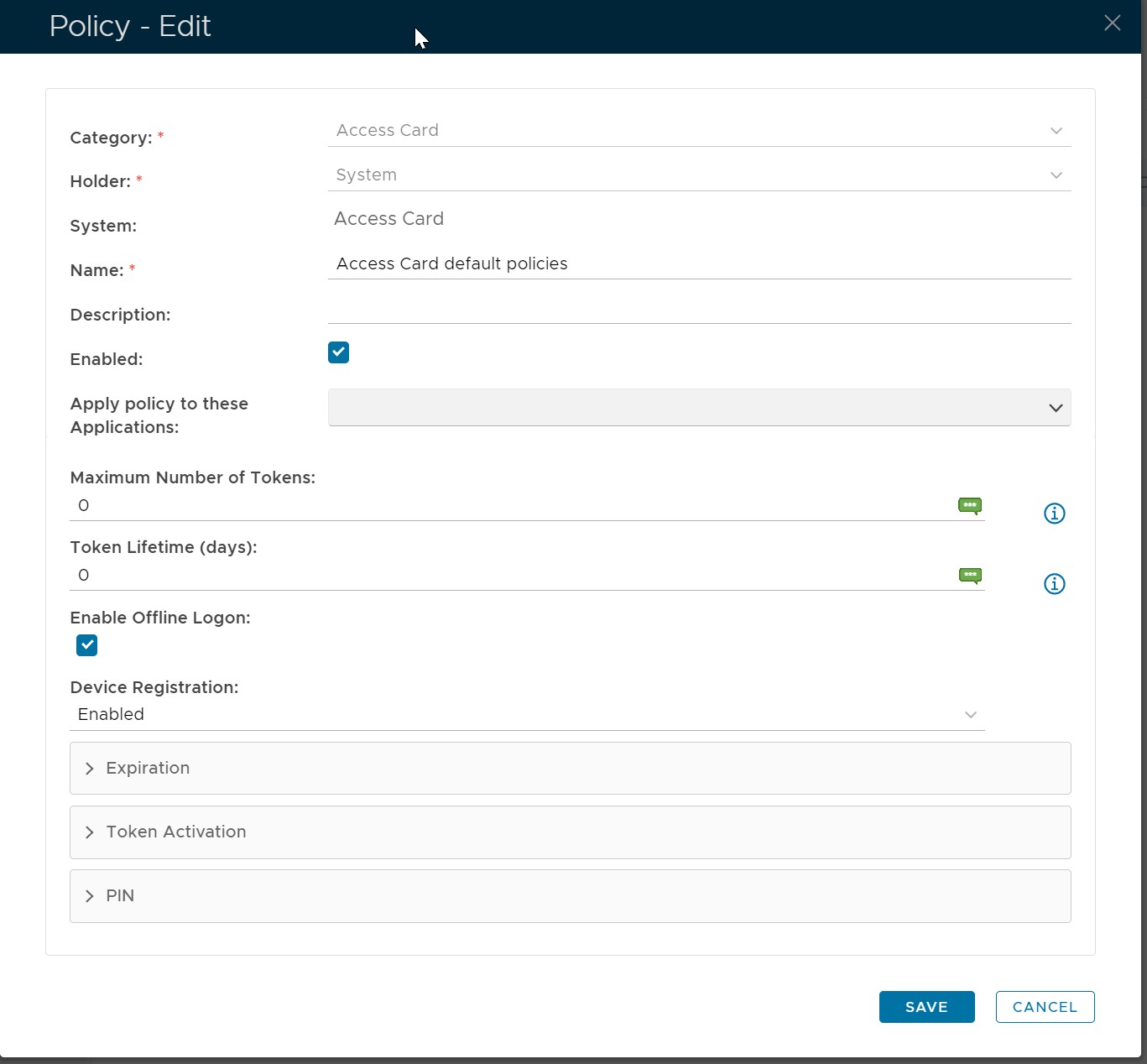
Task: Click green comment icon in Maximum Tokens field
Action: pyautogui.click(x=970, y=505)
